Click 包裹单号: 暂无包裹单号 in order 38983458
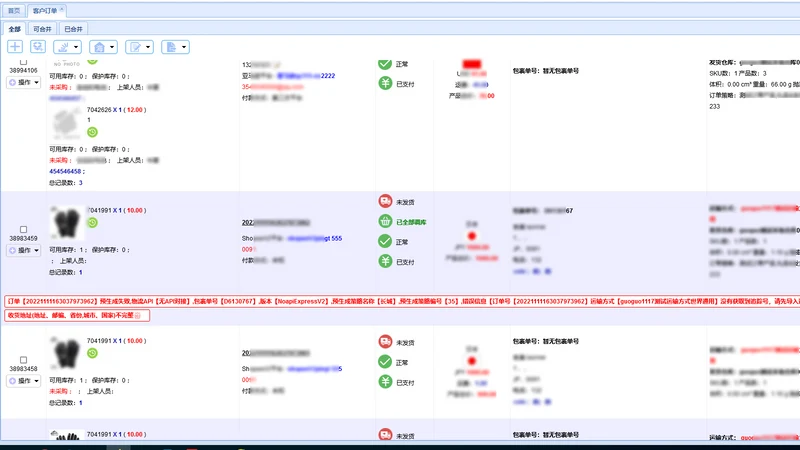The image size is (800, 450). click(x=545, y=341)
